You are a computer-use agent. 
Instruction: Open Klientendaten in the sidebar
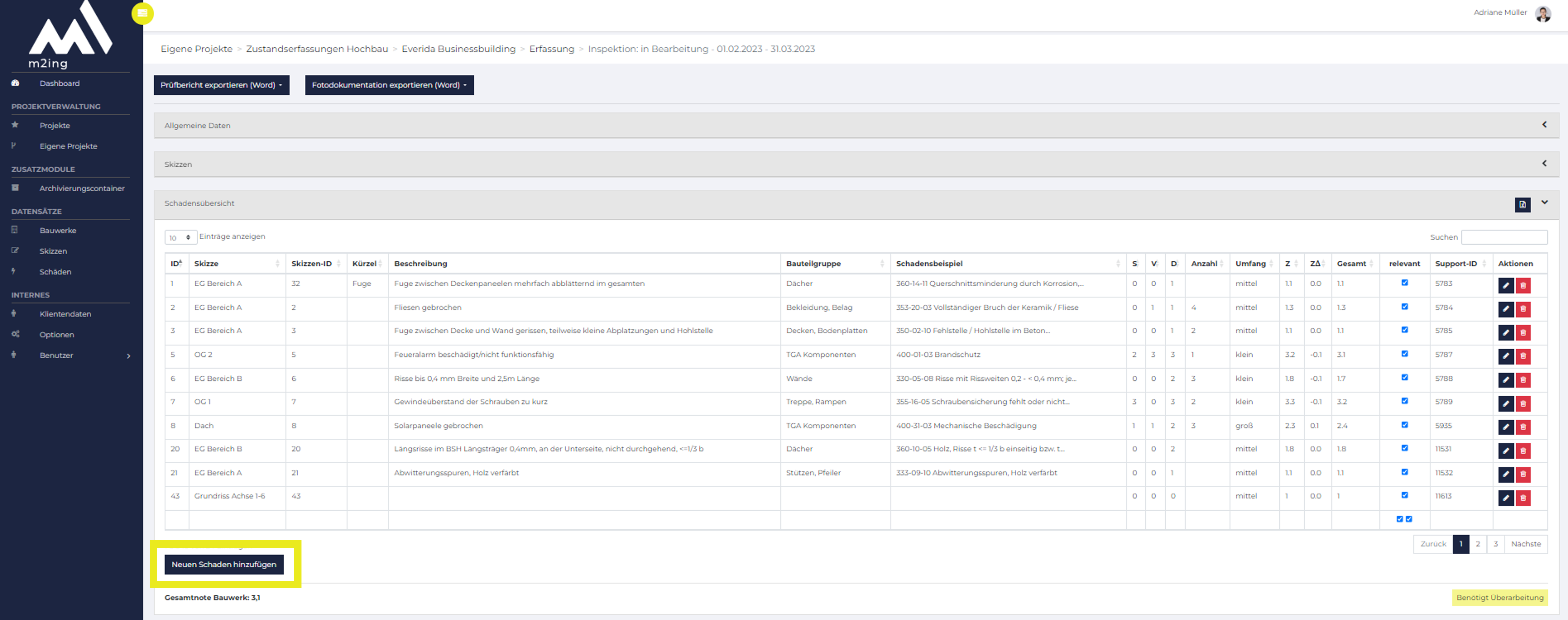65,314
